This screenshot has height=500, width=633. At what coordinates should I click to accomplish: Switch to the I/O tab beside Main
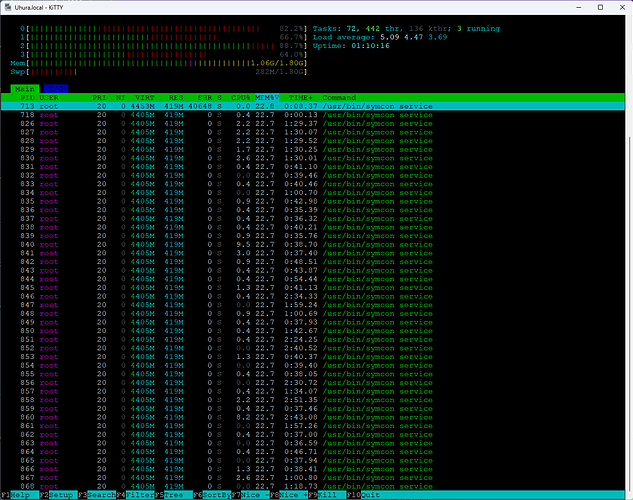(50, 88)
